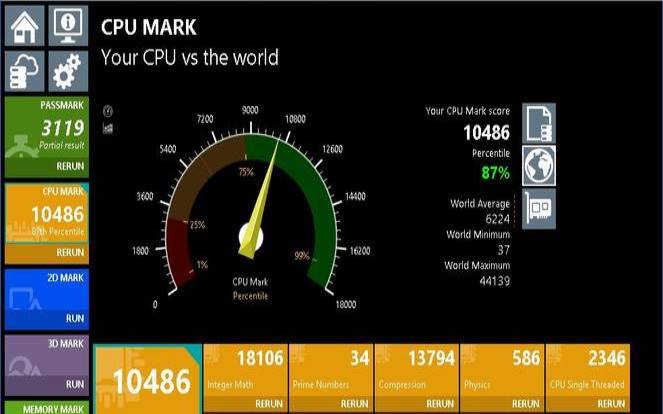Click the large 10486 summary tile
This screenshot has height=414, width=663.
(x=148, y=379)
